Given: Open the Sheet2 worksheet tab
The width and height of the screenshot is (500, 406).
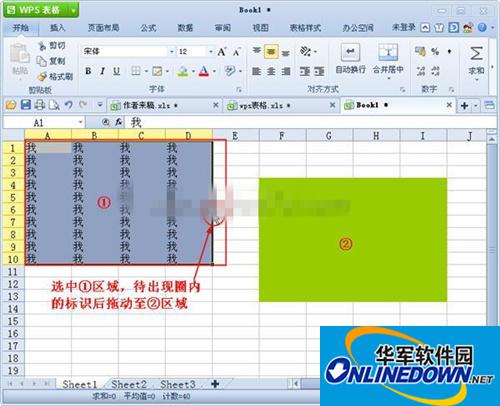Looking at the screenshot, I should (x=129, y=384).
